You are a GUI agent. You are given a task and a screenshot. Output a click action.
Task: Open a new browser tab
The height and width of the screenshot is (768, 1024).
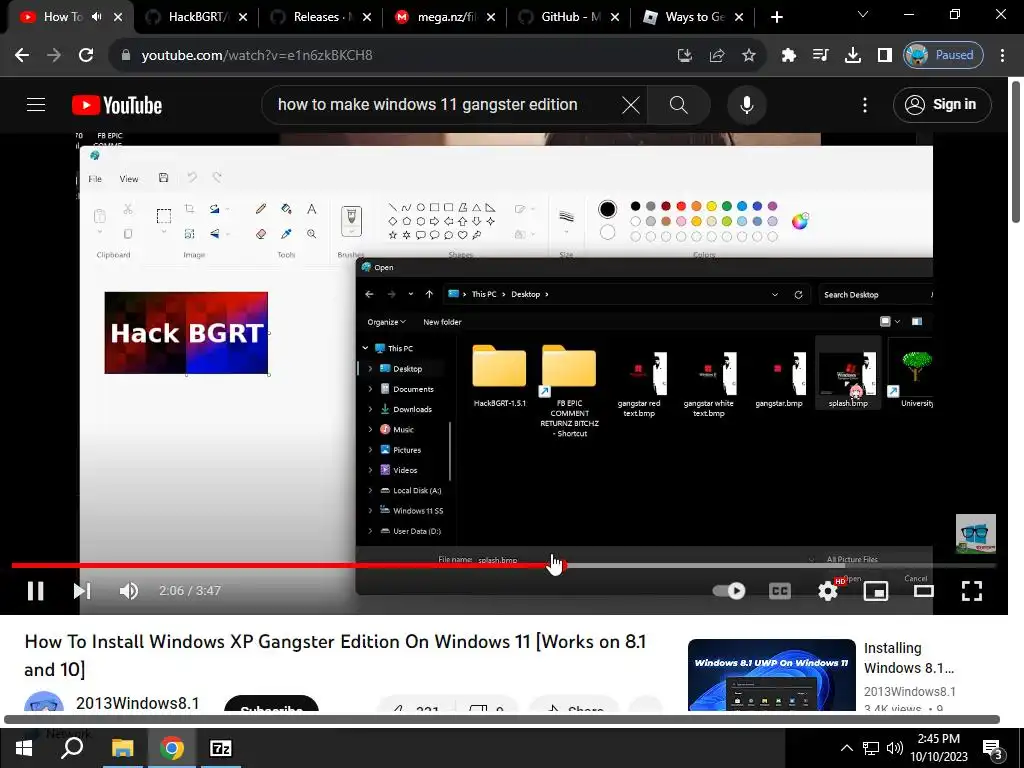click(x=776, y=17)
